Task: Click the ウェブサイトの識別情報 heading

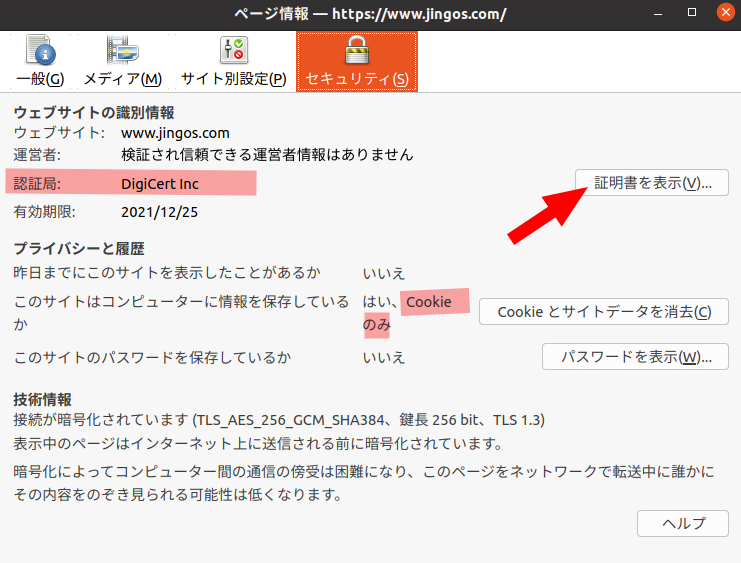Action: point(94,113)
